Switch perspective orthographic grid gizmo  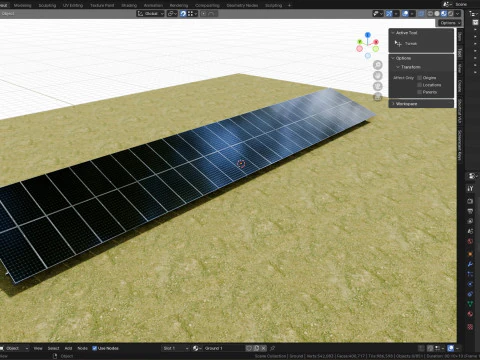[x=378, y=97]
